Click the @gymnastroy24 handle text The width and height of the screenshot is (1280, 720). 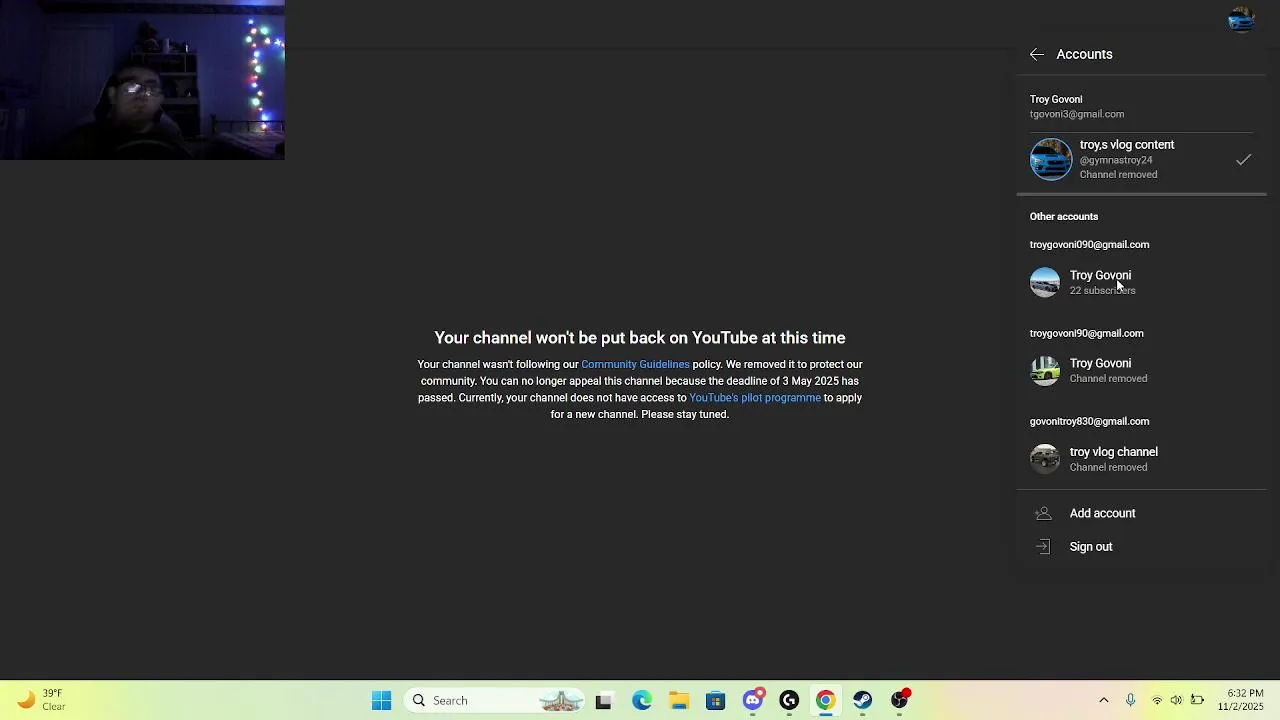1116,160
